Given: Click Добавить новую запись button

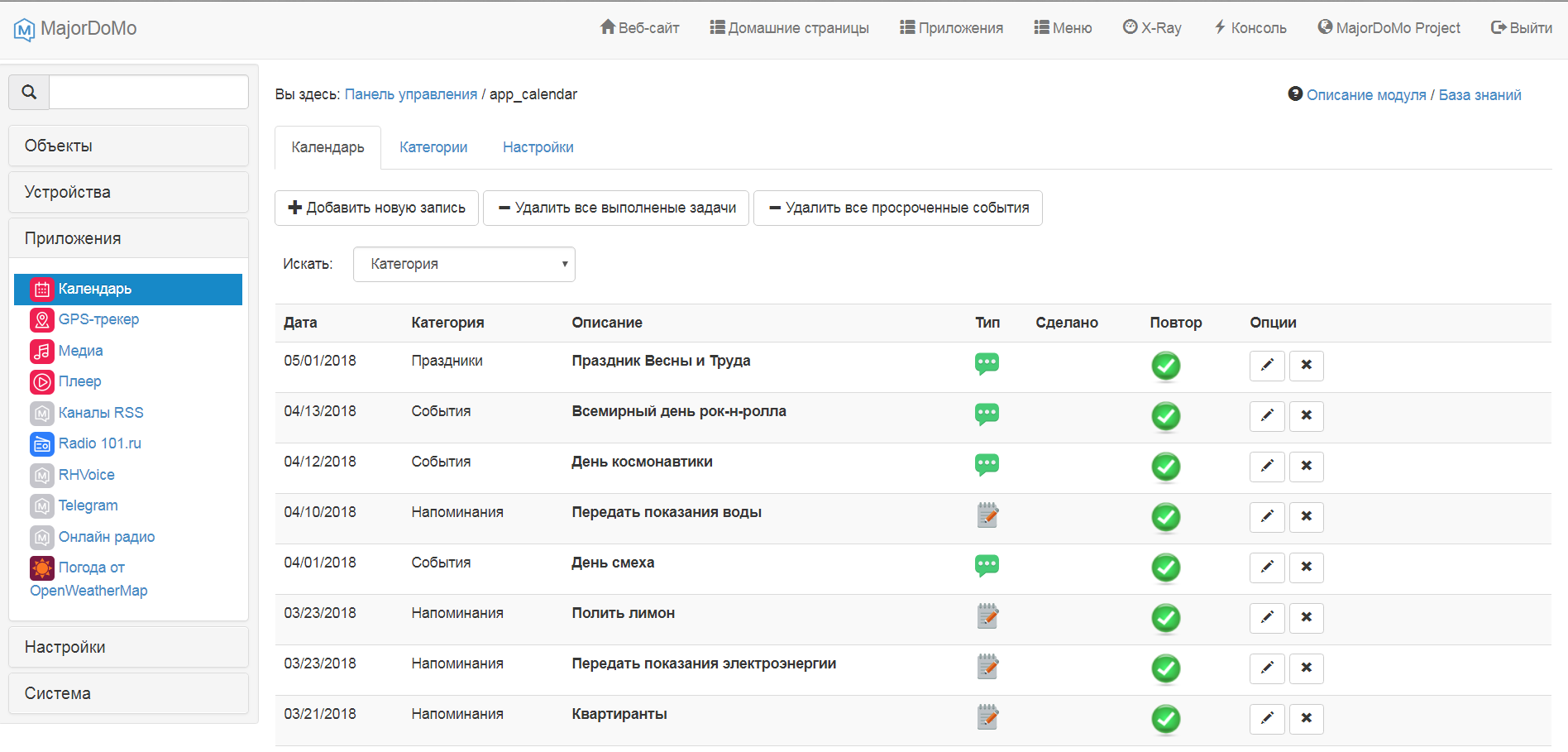Looking at the screenshot, I should pyautogui.click(x=376, y=208).
